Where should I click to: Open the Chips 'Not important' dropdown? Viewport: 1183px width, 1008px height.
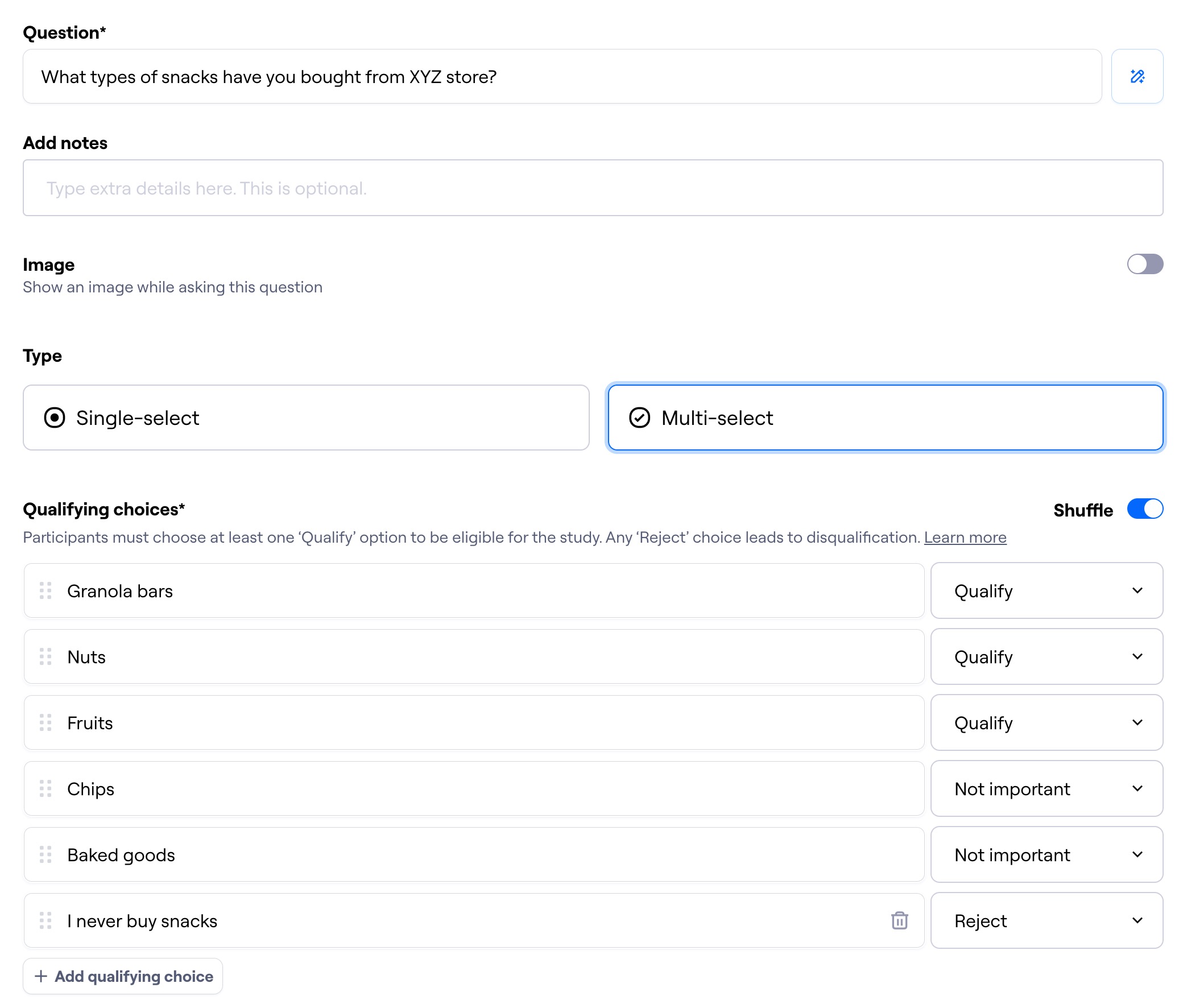[x=1046, y=788]
